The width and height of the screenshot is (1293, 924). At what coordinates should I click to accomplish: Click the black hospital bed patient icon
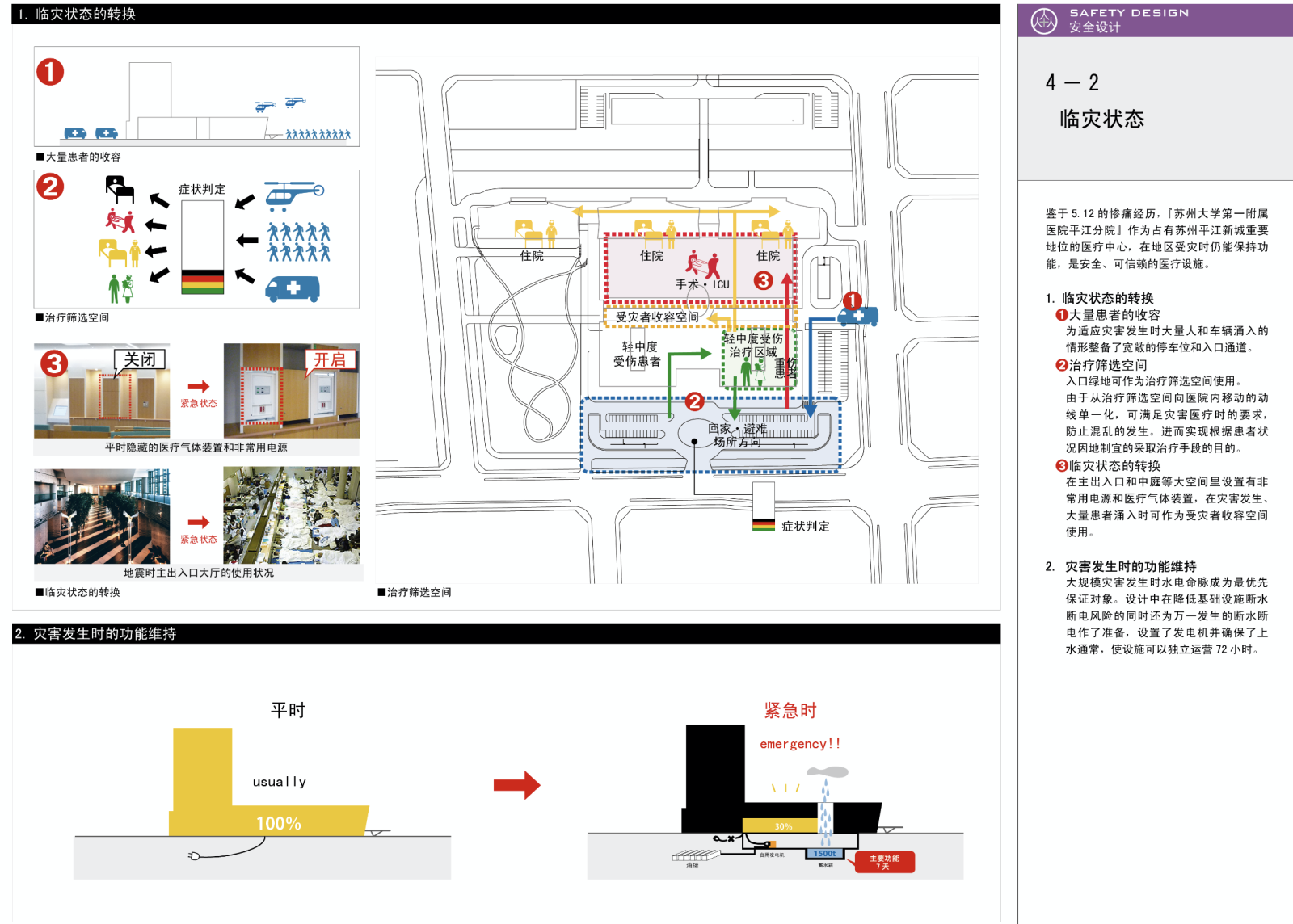click(x=120, y=190)
